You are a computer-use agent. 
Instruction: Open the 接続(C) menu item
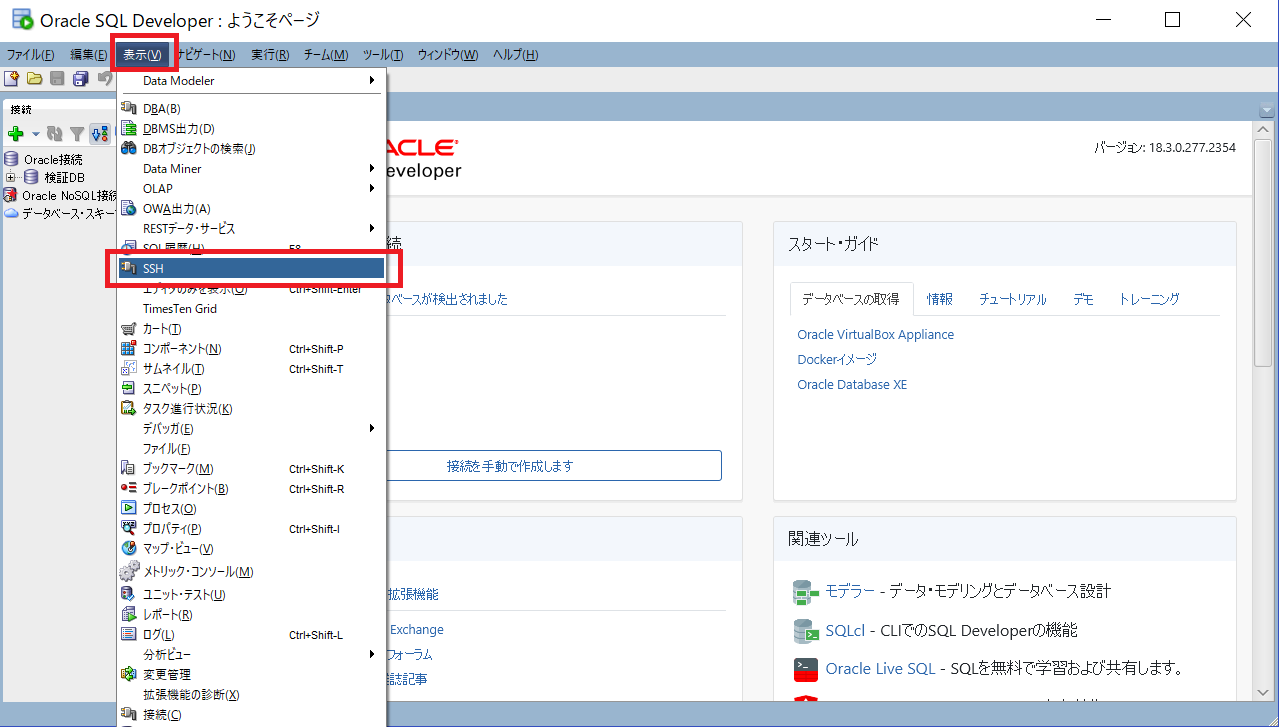tap(251, 714)
